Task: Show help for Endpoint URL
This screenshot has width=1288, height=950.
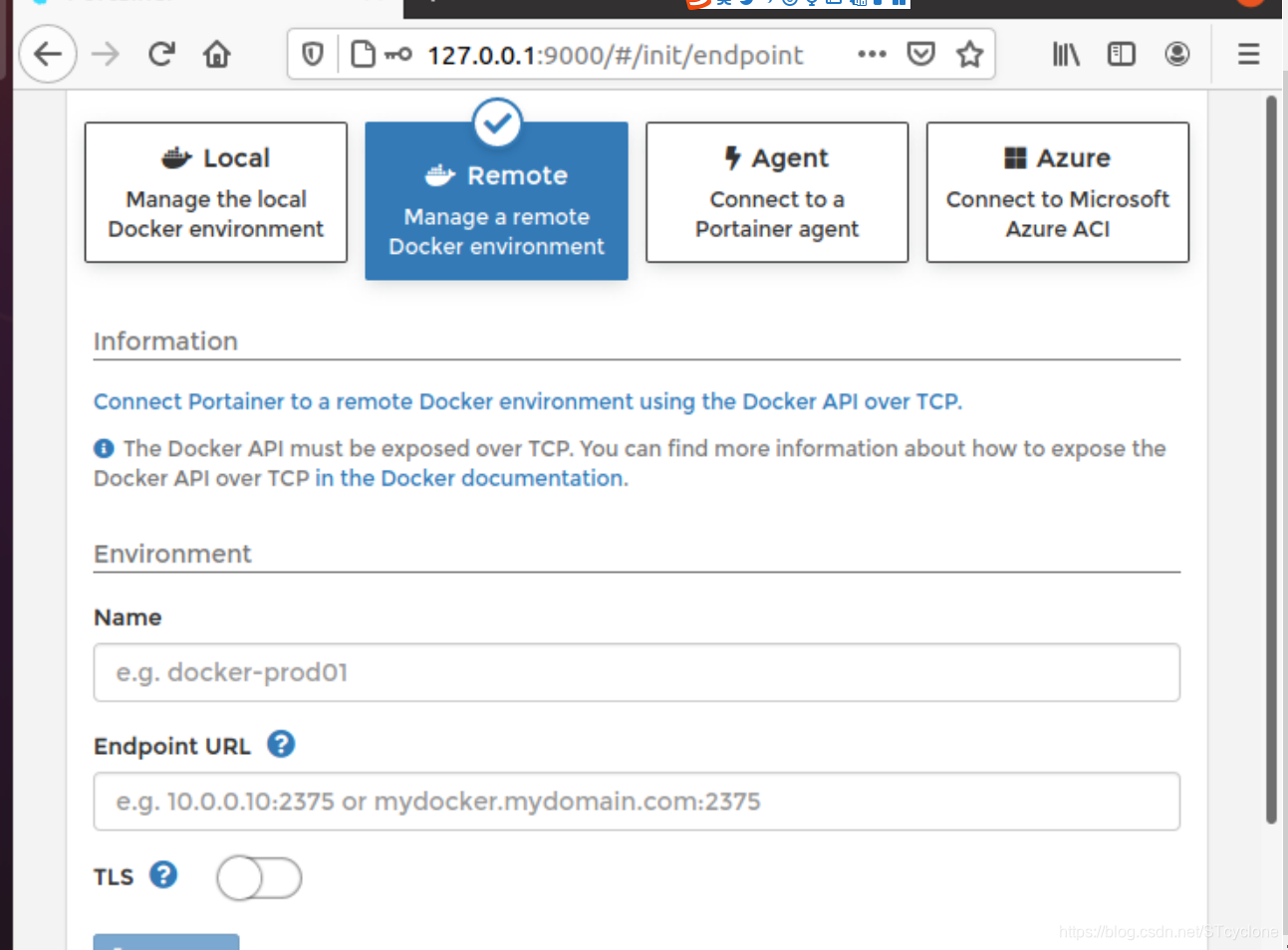Action: [x=281, y=744]
